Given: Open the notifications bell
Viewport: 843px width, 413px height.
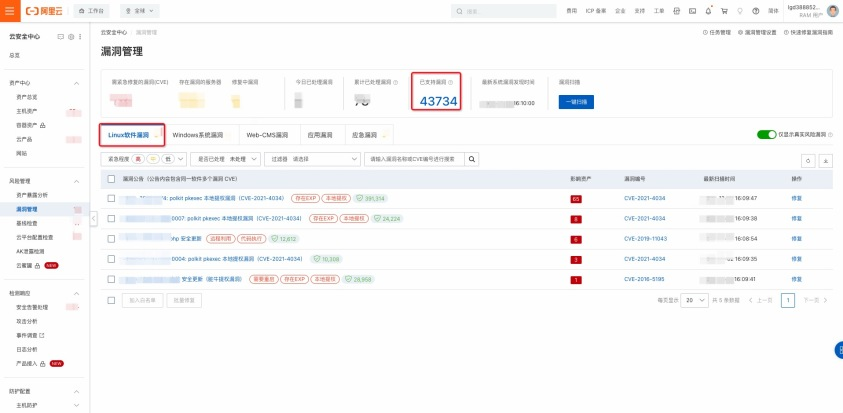Looking at the screenshot, I should coord(709,11).
